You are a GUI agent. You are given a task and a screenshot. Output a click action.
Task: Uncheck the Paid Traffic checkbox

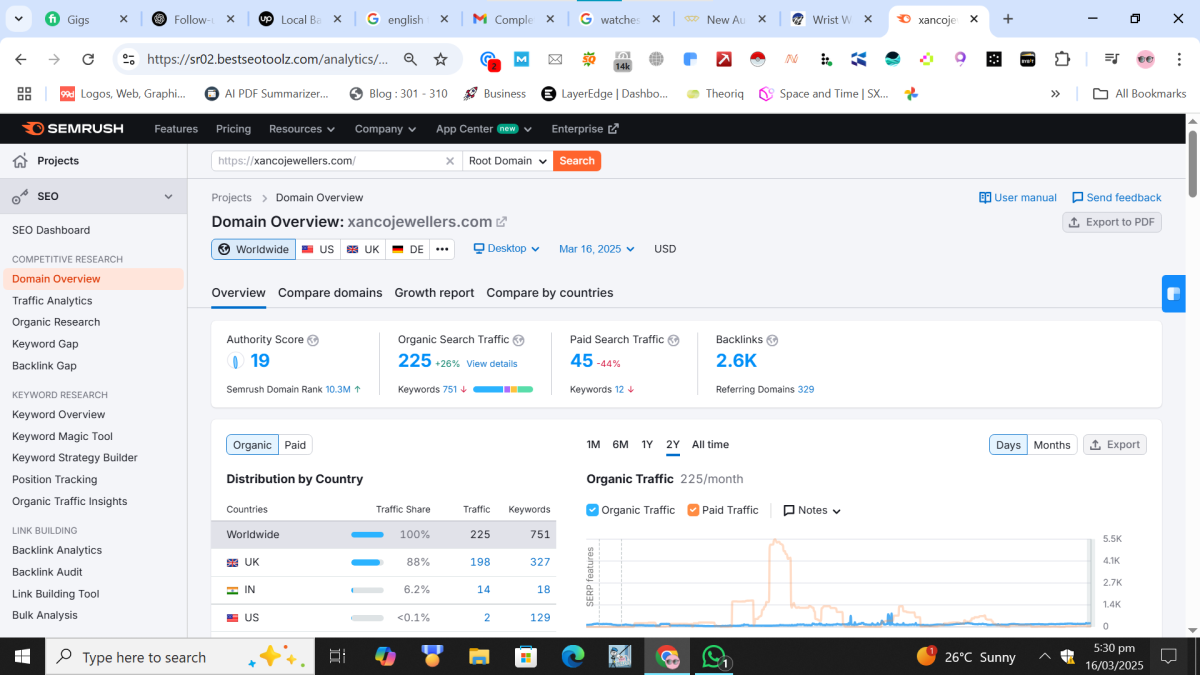(x=693, y=510)
